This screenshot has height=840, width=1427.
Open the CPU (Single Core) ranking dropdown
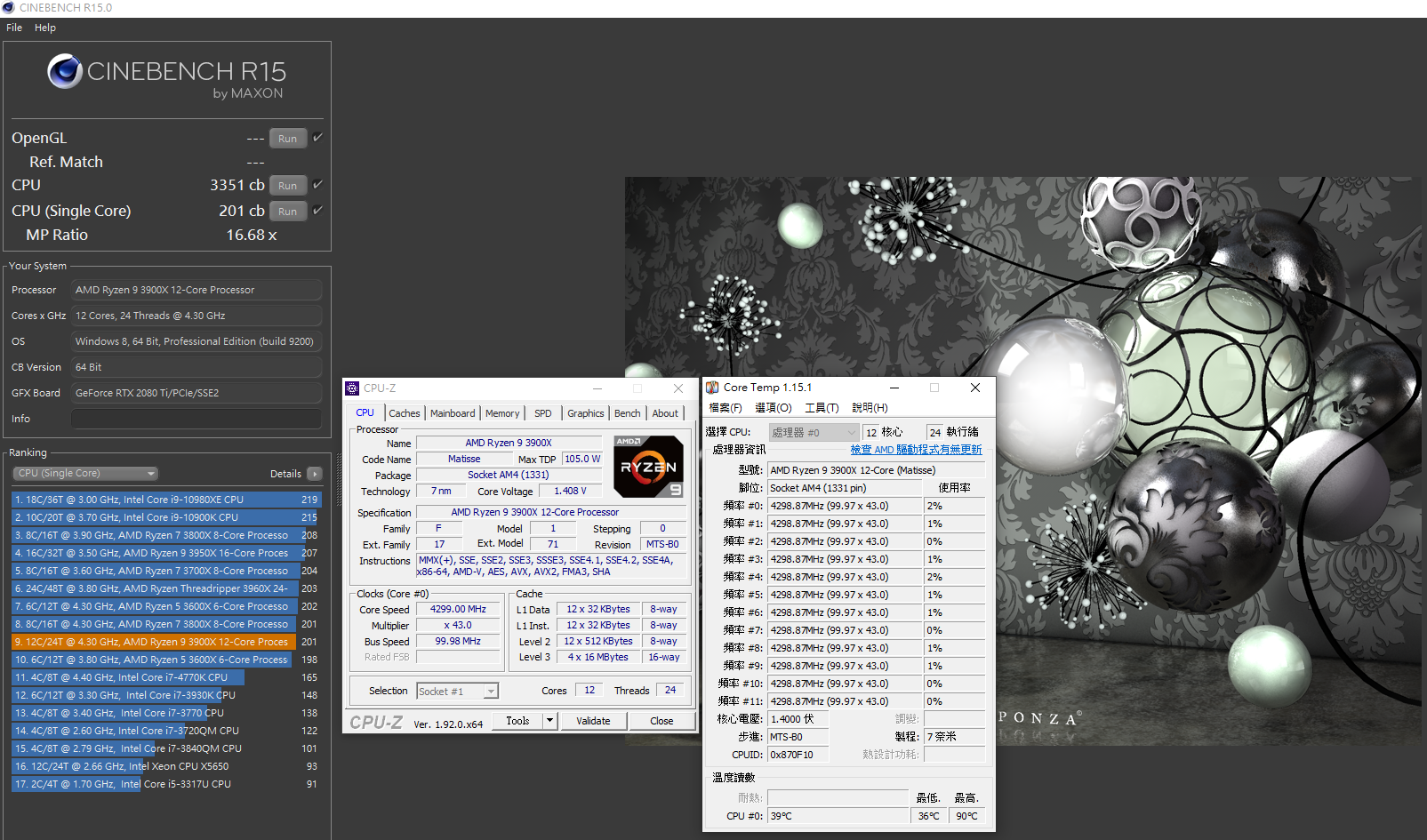(85, 474)
